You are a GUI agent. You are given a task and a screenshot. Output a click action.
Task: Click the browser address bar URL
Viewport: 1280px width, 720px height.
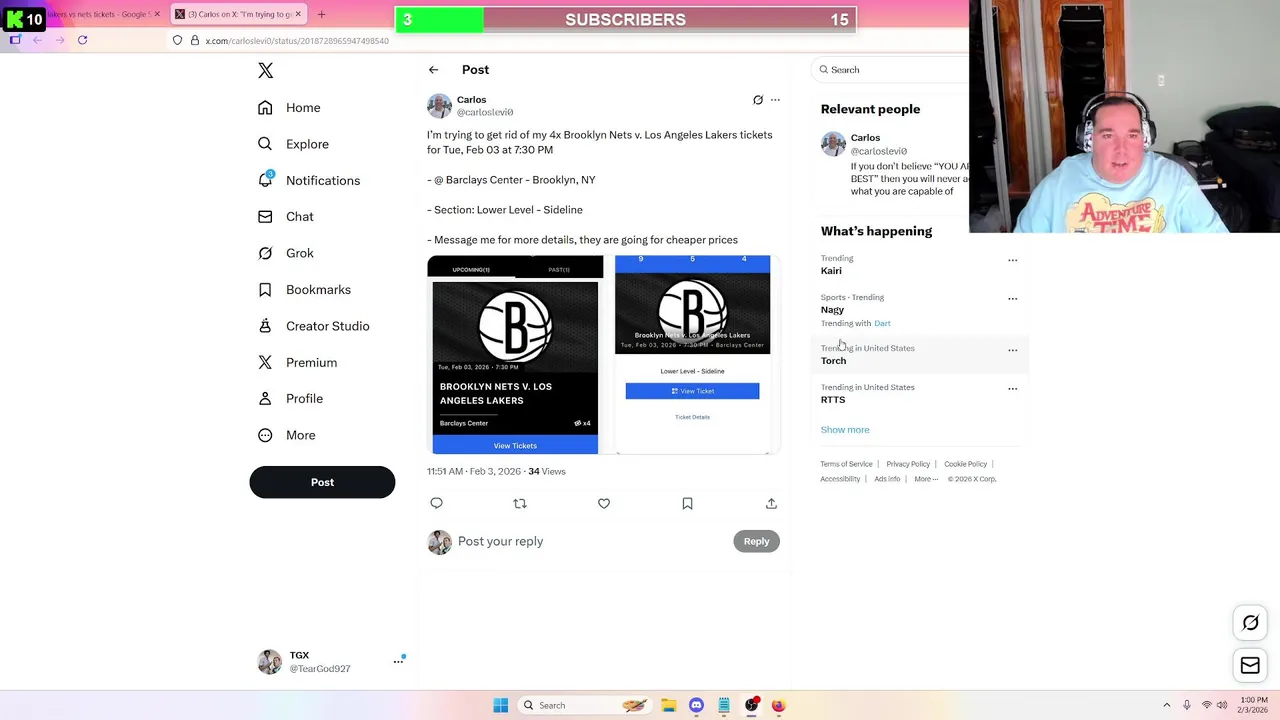tap(297, 41)
